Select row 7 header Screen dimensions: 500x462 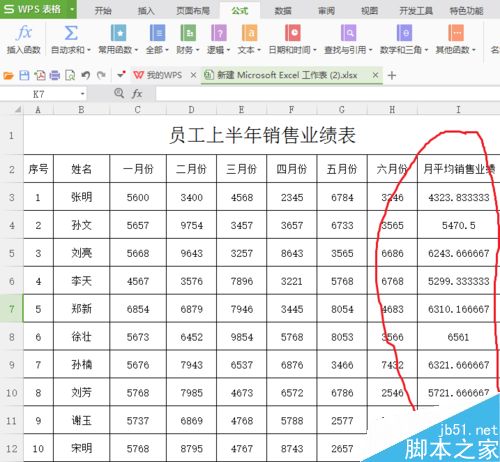pyautogui.click(x=12, y=309)
